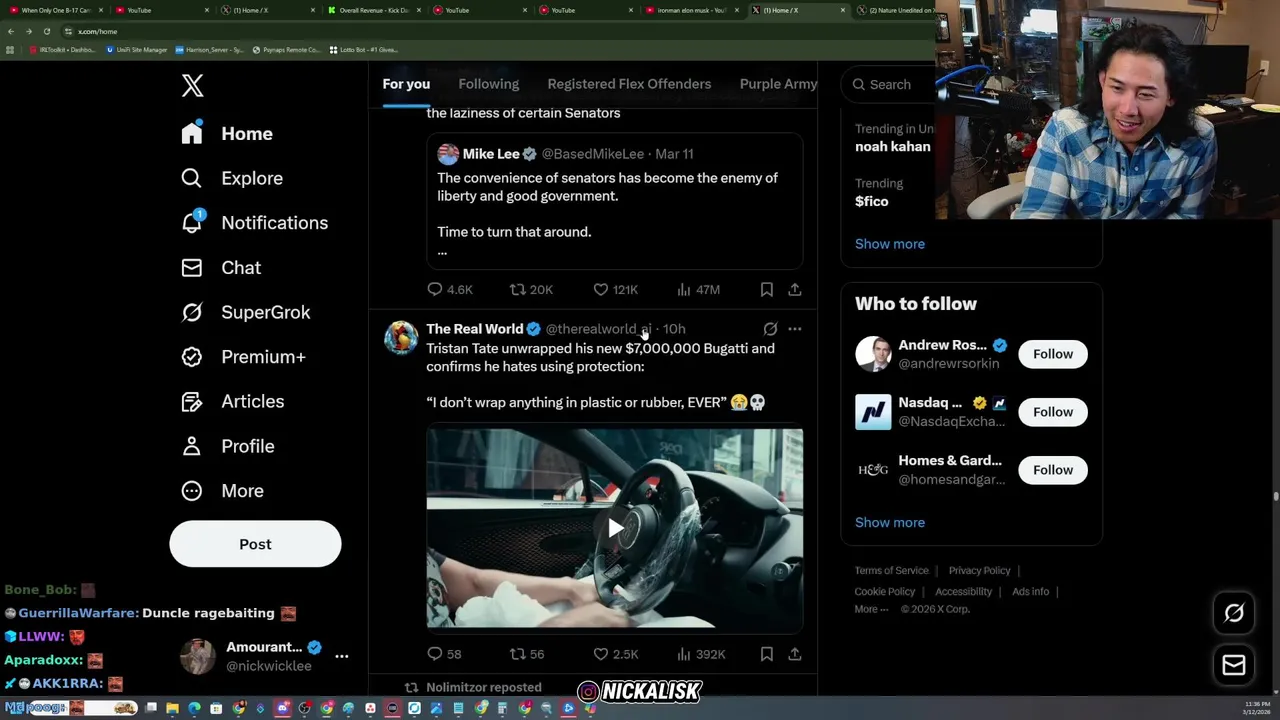
Task: Open Cookie Policy link
Action: click(884, 591)
